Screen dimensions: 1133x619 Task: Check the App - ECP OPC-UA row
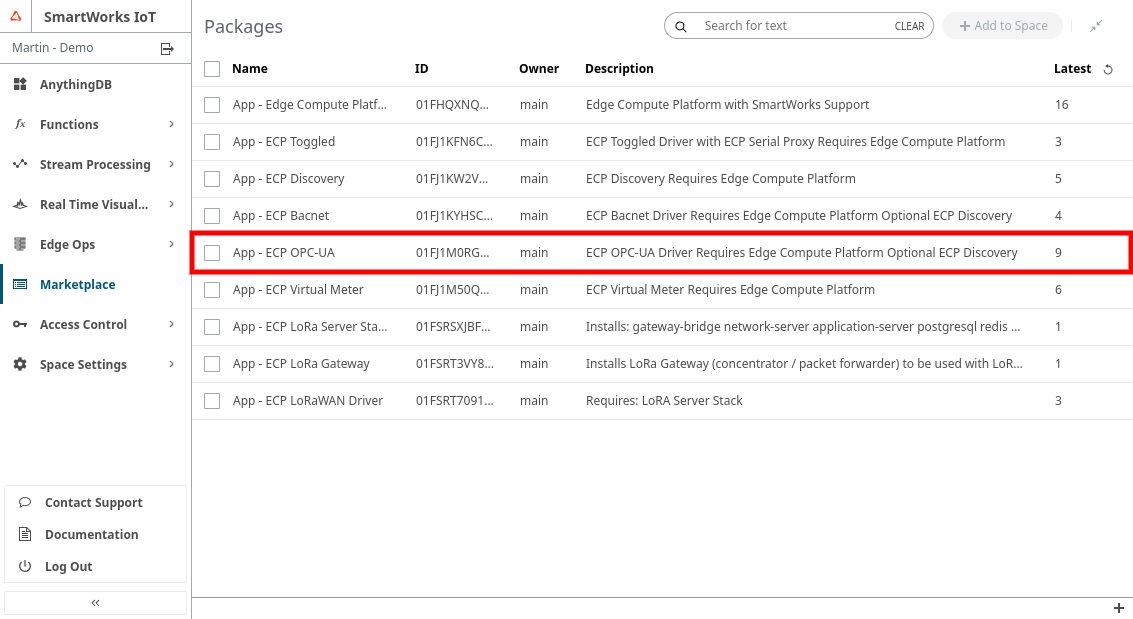tap(212, 253)
